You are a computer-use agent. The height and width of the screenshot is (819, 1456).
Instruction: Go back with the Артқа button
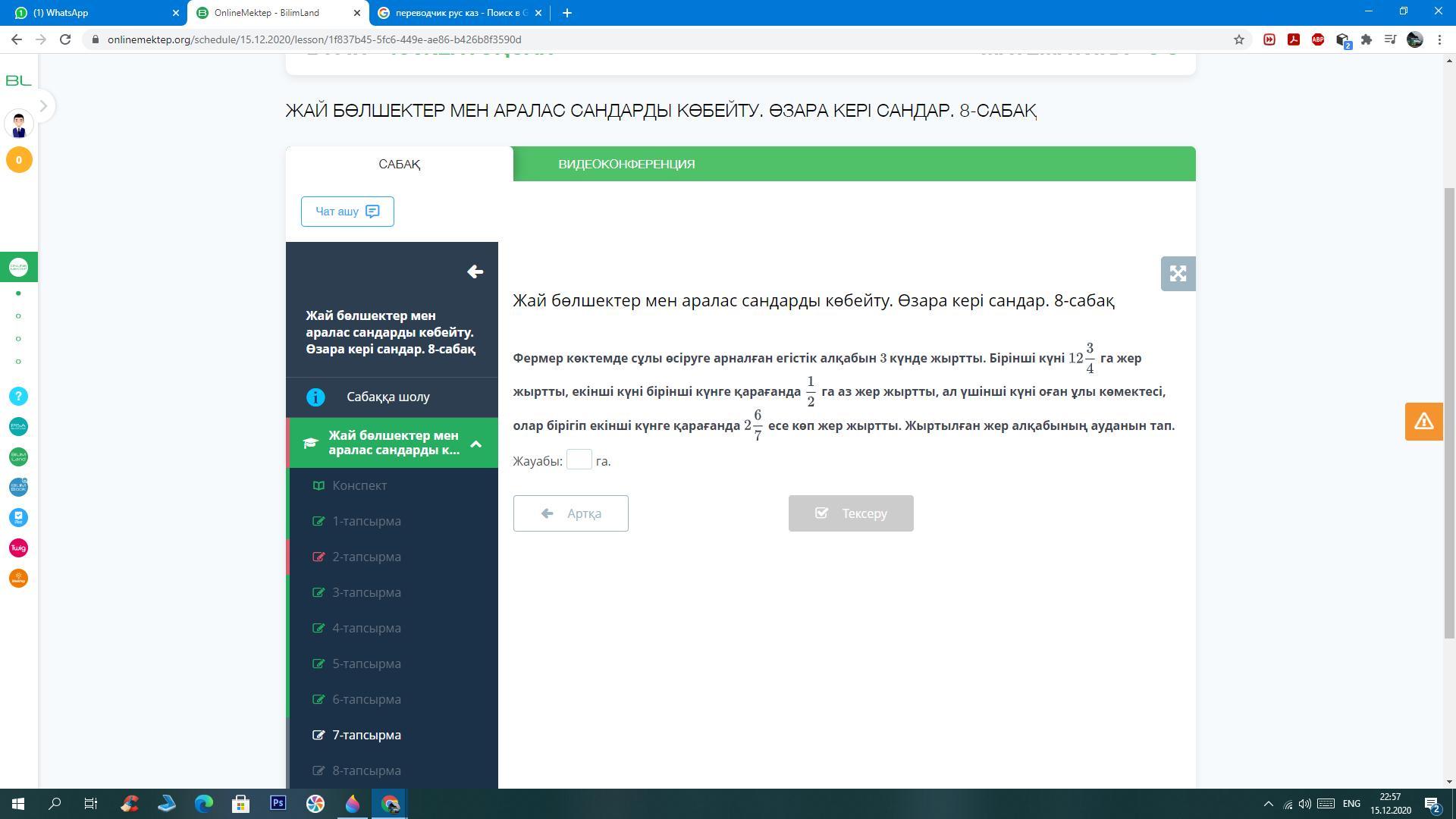coord(570,513)
